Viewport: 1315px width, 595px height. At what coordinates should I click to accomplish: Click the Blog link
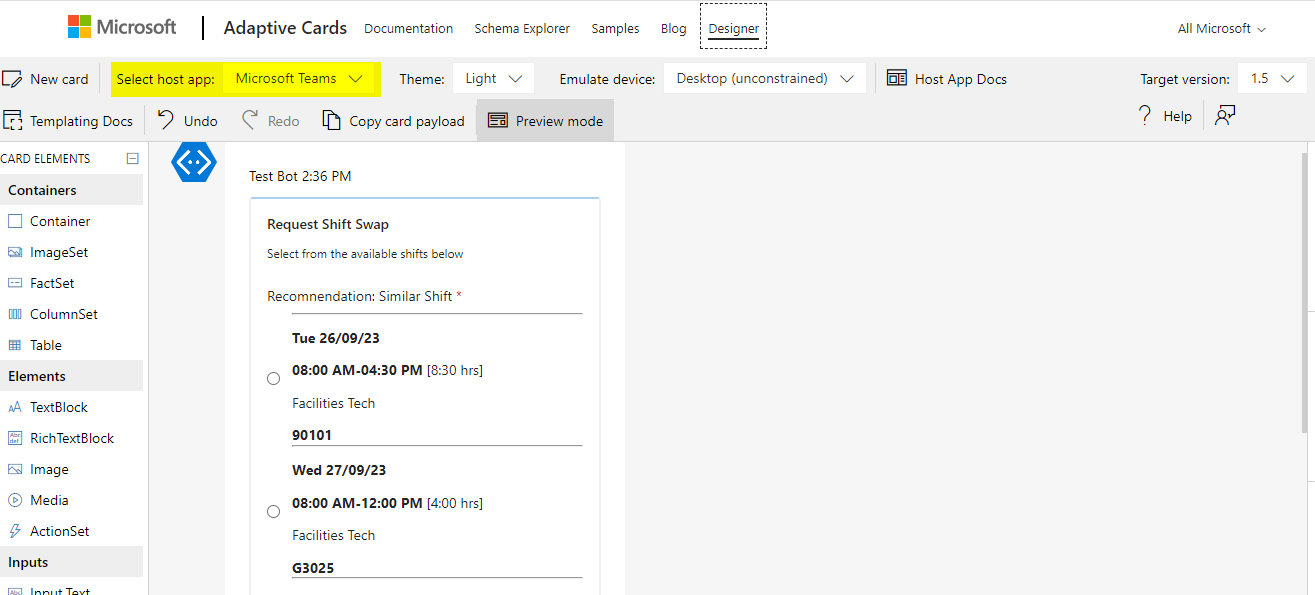673,28
